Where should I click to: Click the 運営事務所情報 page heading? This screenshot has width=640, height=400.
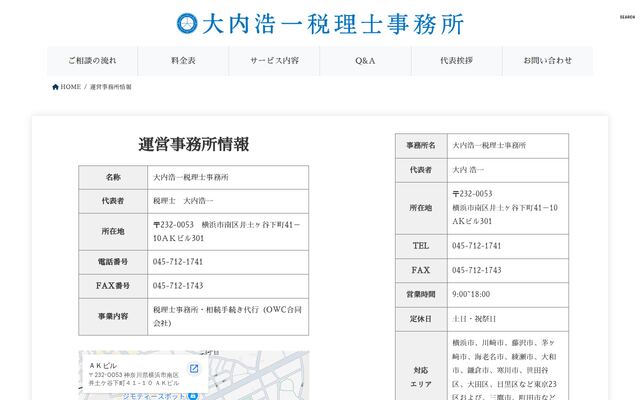pyautogui.click(x=193, y=144)
